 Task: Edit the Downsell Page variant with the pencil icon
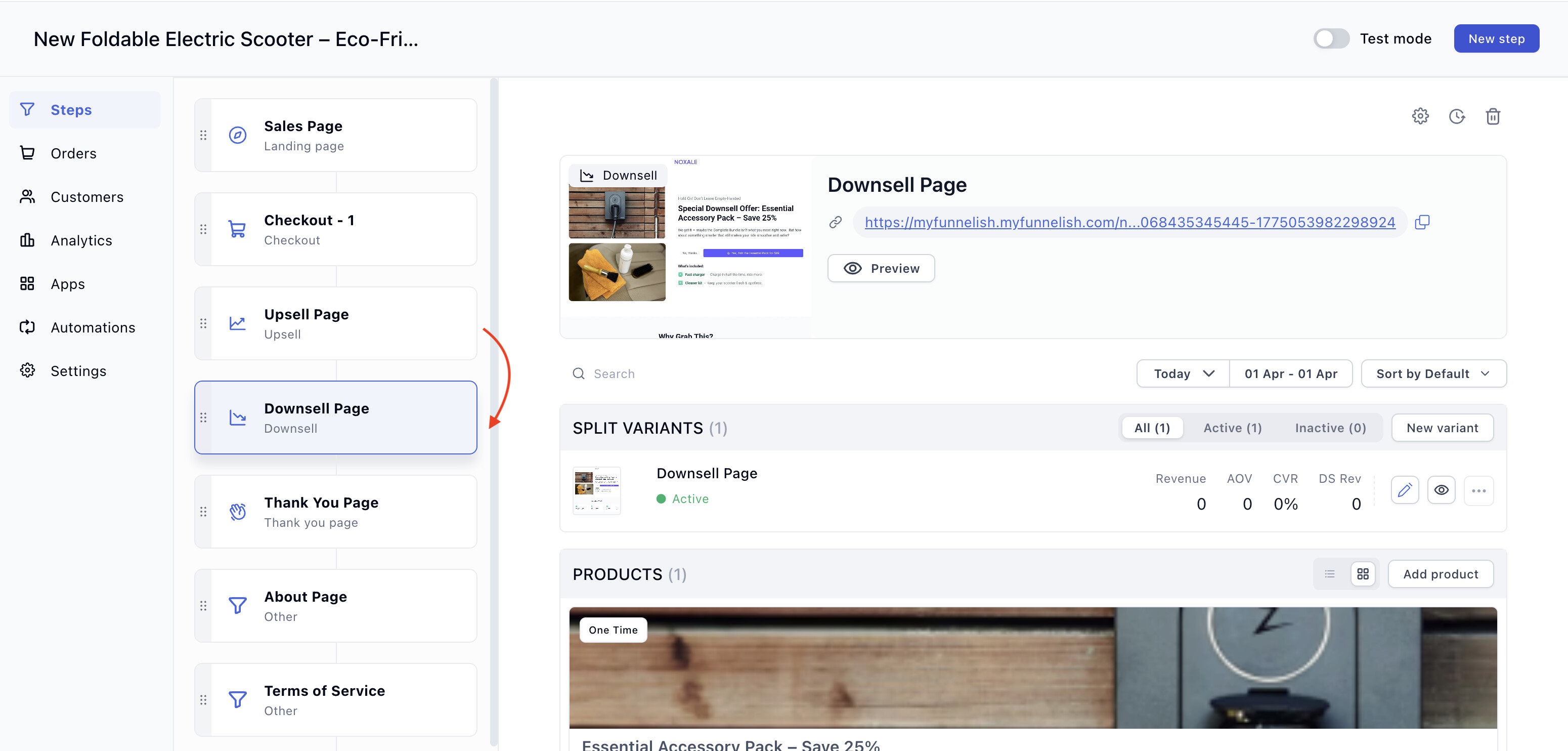tap(1405, 490)
